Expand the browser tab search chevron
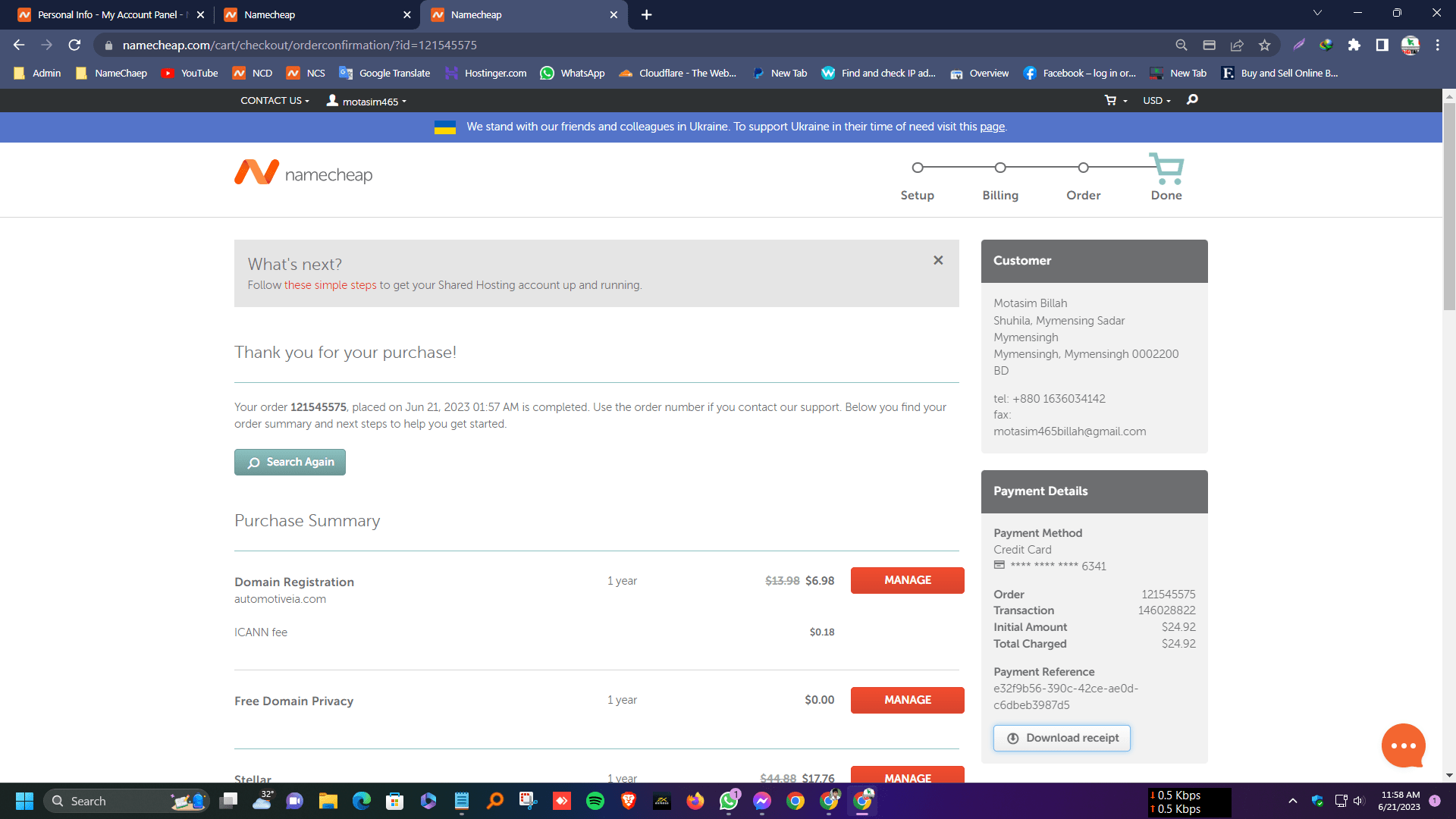 1317,13
